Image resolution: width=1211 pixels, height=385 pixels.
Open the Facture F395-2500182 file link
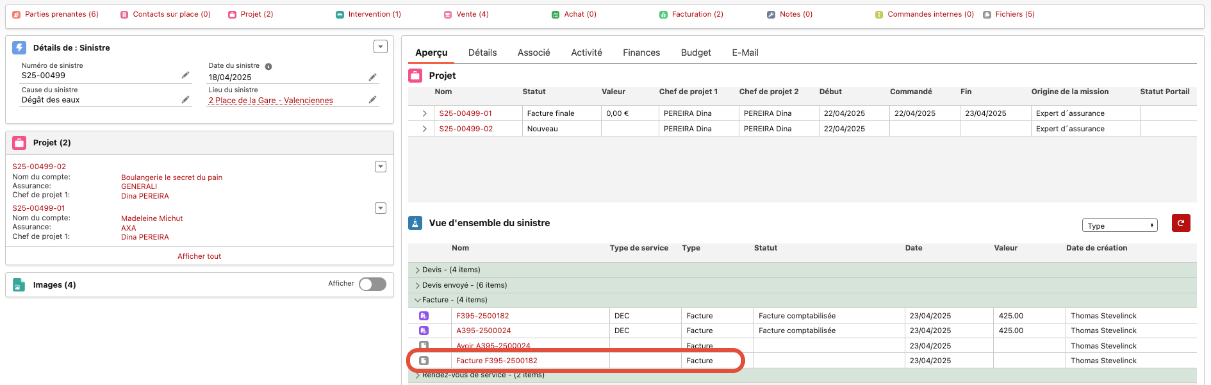496,360
